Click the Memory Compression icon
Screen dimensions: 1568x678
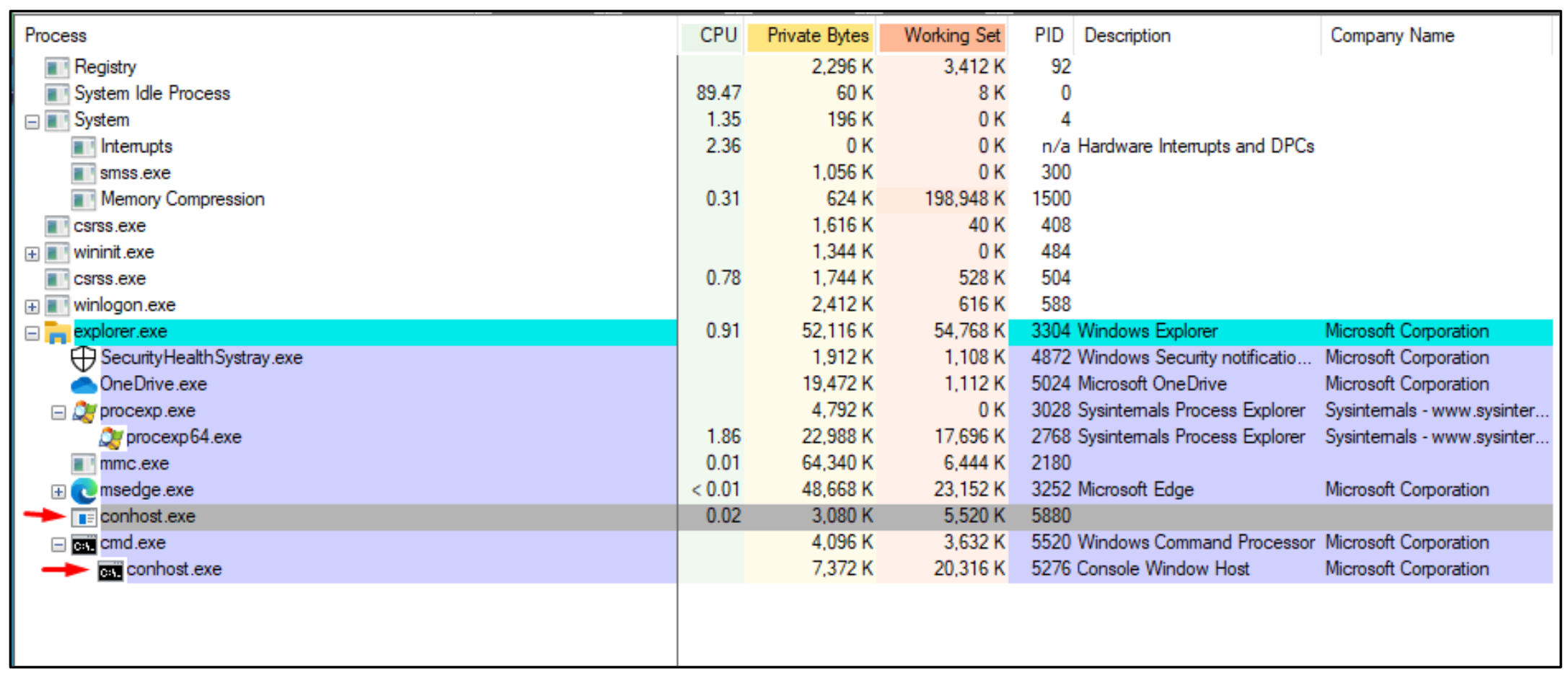84,200
